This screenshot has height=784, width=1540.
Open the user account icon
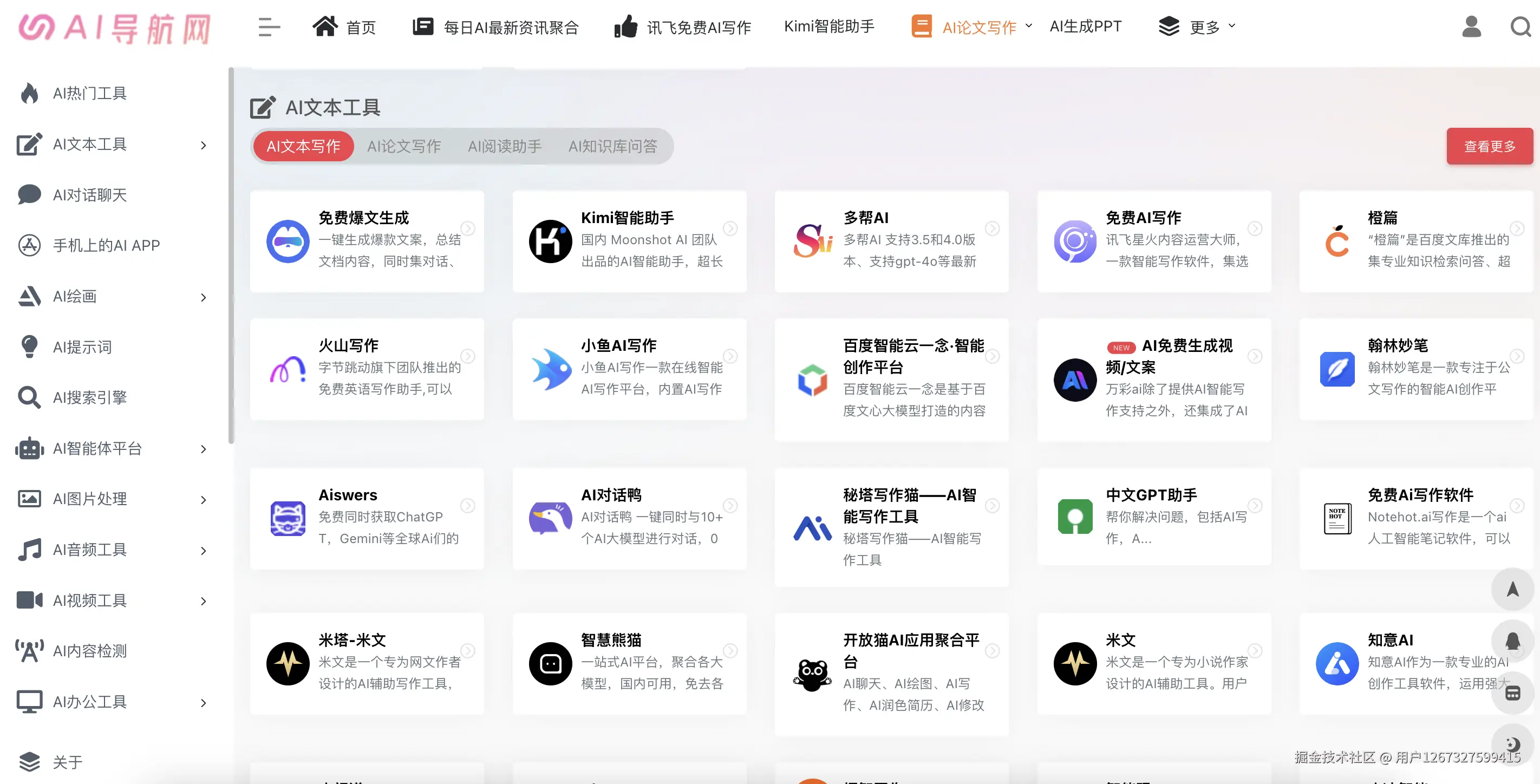pyautogui.click(x=1471, y=27)
